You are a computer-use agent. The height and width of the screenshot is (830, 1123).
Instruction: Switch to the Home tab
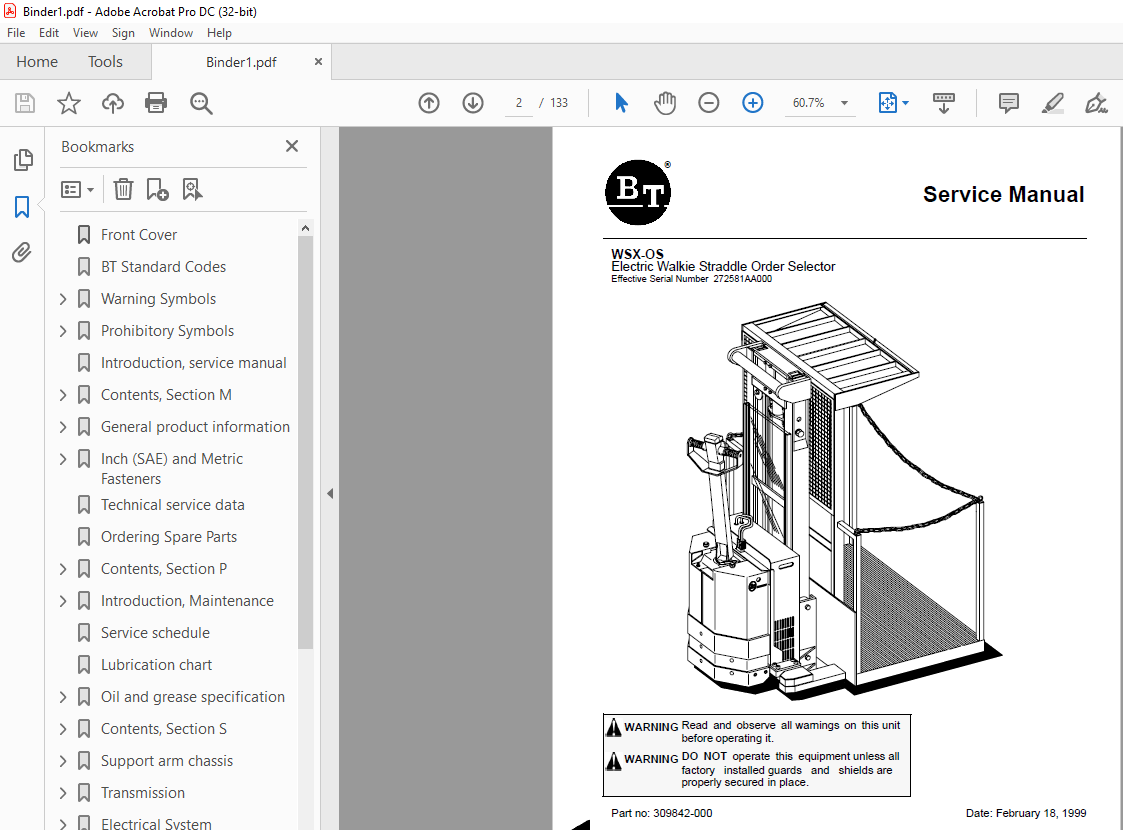pos(37,62)
